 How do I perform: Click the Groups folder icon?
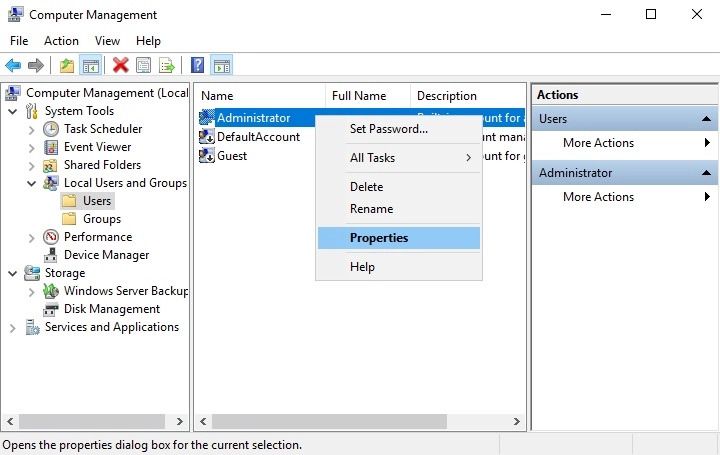tap(69, 219)
